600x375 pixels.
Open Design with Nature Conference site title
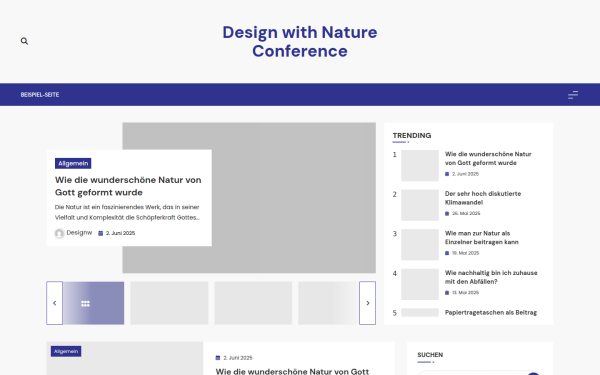tap(300, 41)
